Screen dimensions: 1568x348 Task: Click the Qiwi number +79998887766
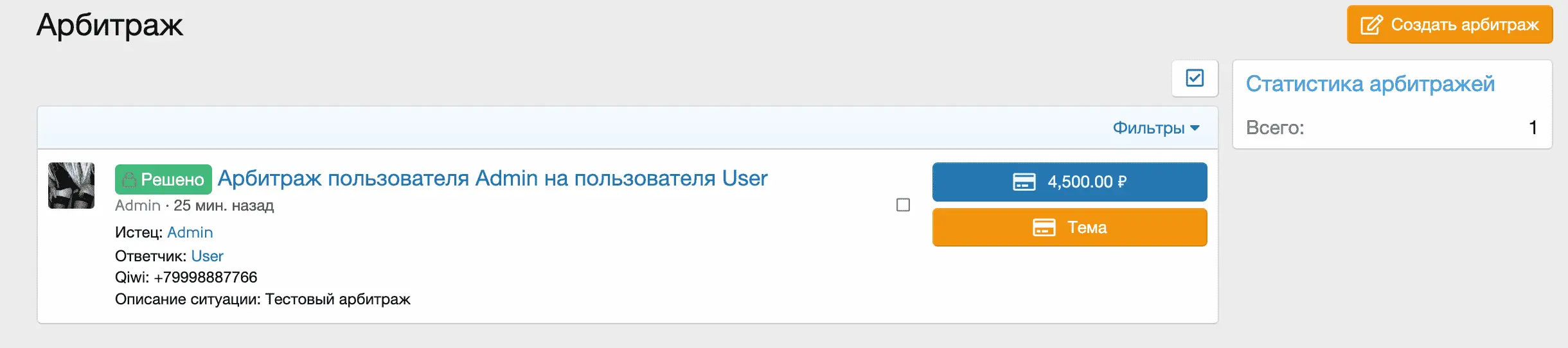[205, 277]
